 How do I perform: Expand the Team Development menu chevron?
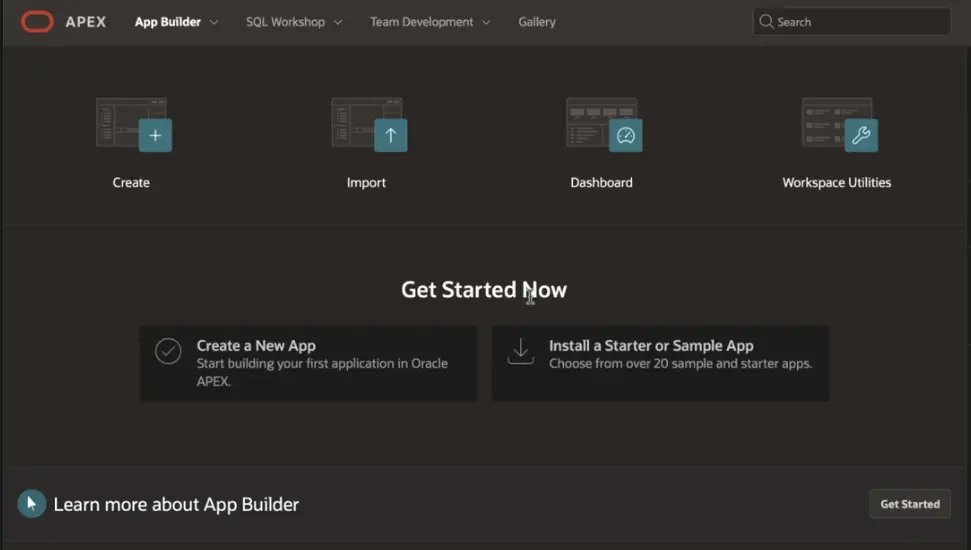486,22
